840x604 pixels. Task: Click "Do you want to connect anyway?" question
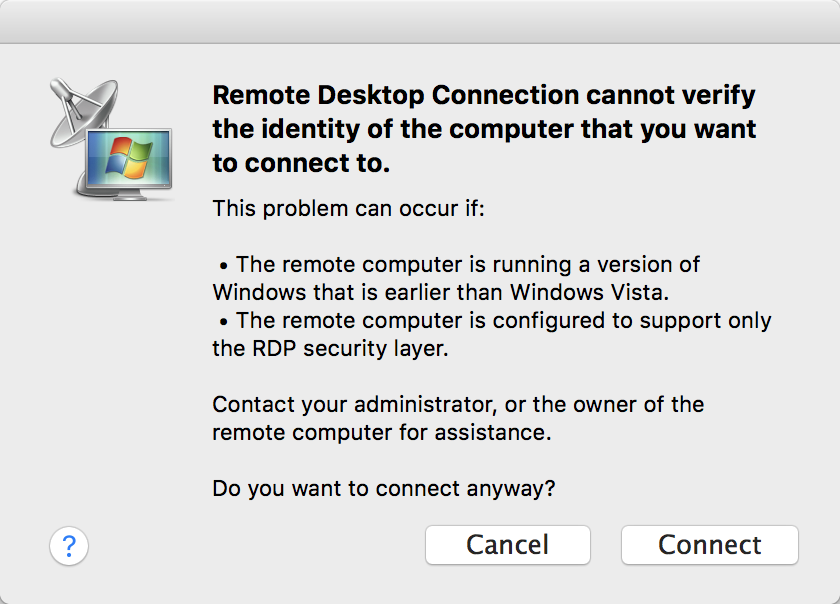[x=384, y=489]
